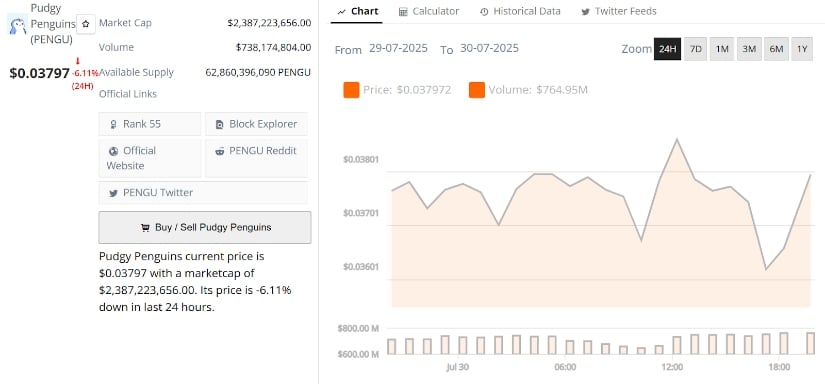Toggle the Price series legend swatch
The height and width of the screenshot is (384, 825).
click(351, 90)
